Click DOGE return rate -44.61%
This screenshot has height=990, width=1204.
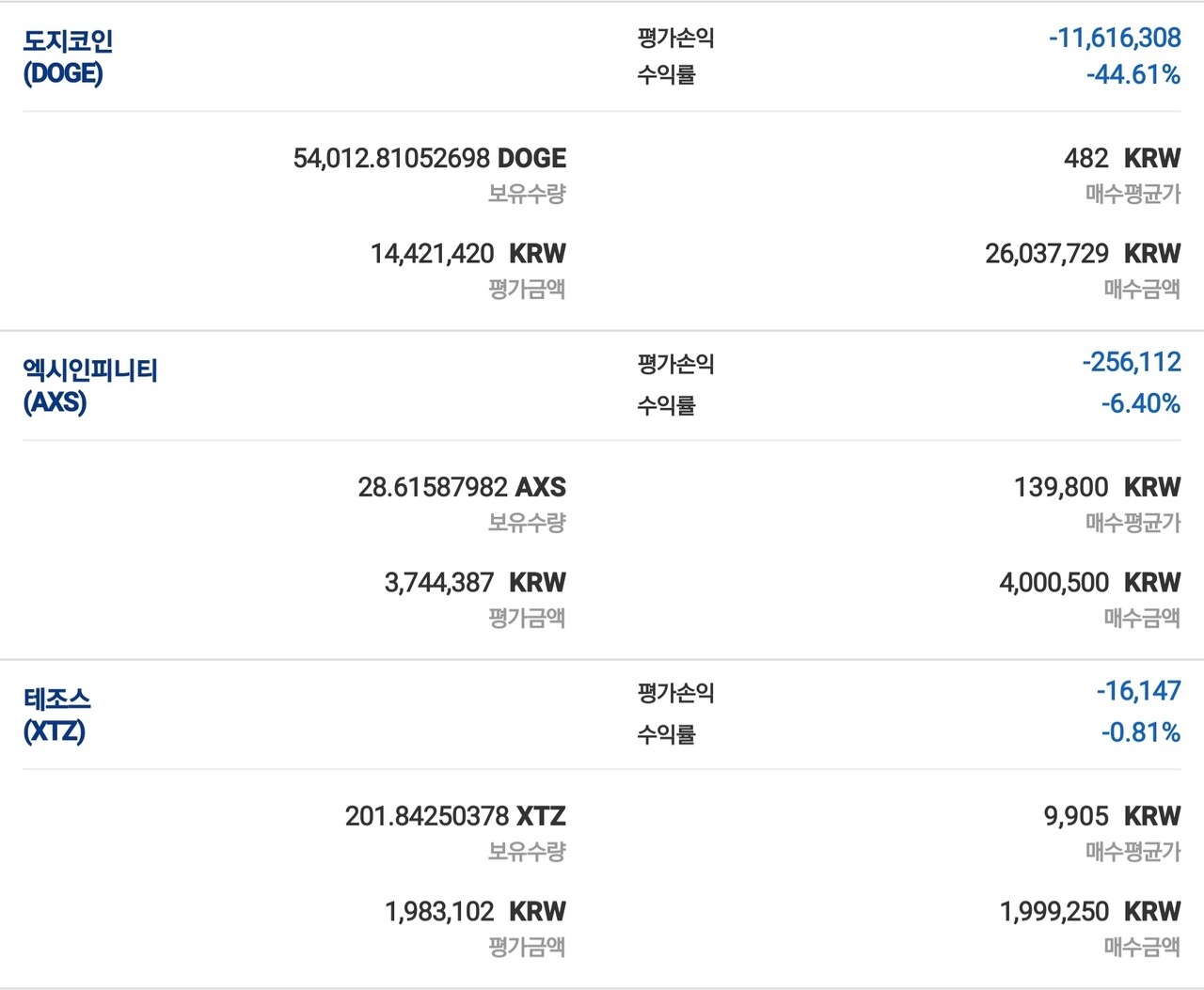1133,74
